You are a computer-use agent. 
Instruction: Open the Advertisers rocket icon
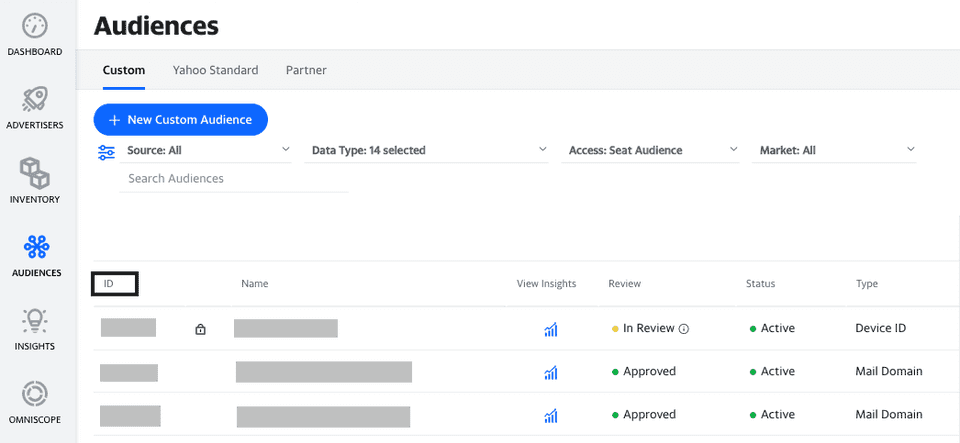(x=36, y=99)
